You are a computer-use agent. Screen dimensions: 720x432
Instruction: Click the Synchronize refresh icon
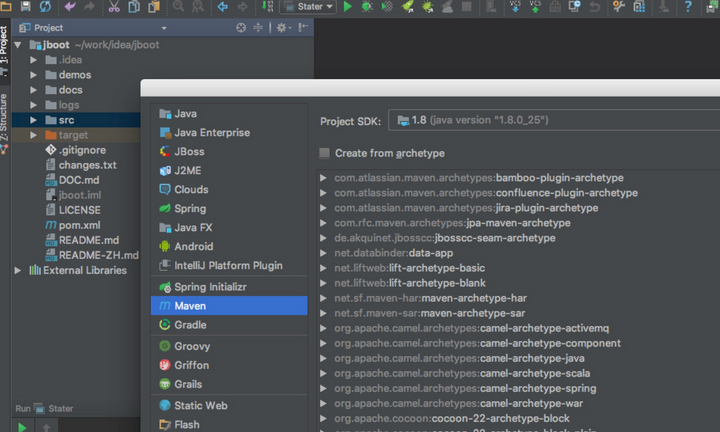tap(45, 6)
